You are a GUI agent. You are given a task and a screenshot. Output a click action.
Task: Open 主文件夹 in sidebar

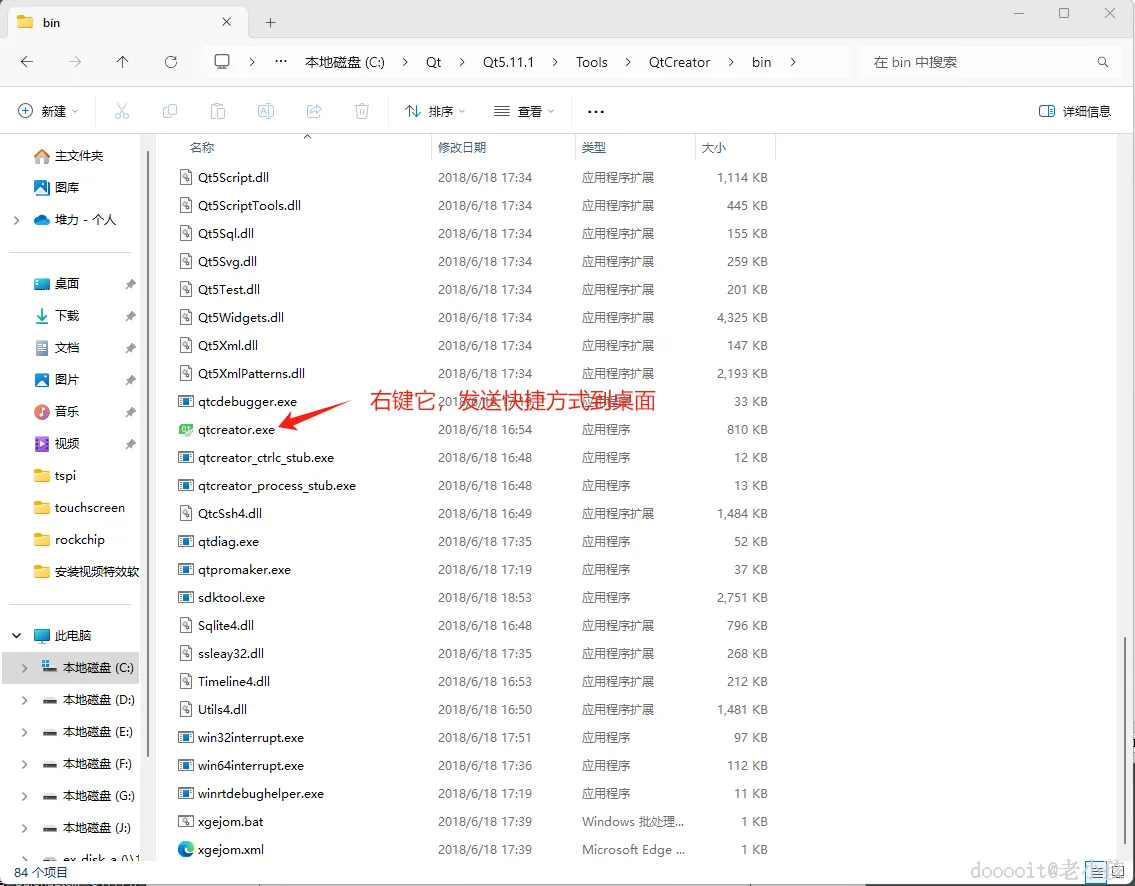(69, 156)
